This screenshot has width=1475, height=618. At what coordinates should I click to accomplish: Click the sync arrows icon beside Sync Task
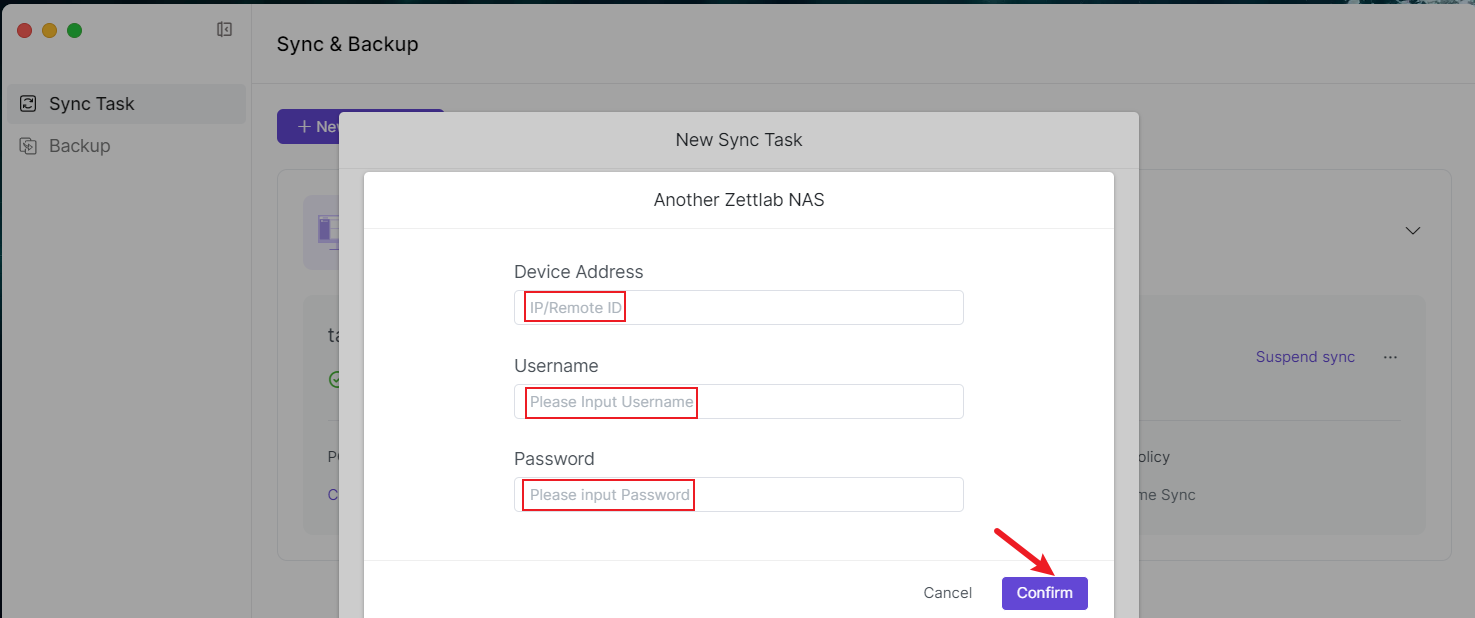[x=28, y=104]
